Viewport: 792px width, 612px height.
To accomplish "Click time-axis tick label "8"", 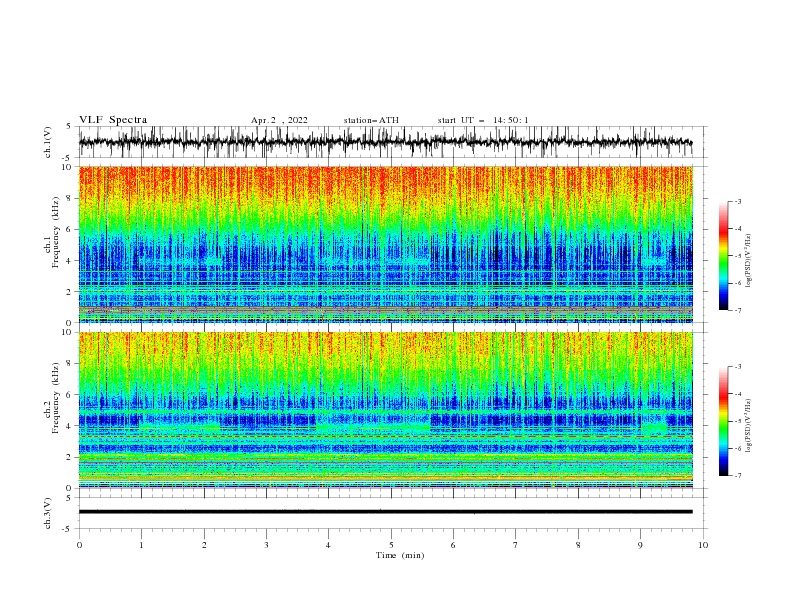I will point(578,545).
